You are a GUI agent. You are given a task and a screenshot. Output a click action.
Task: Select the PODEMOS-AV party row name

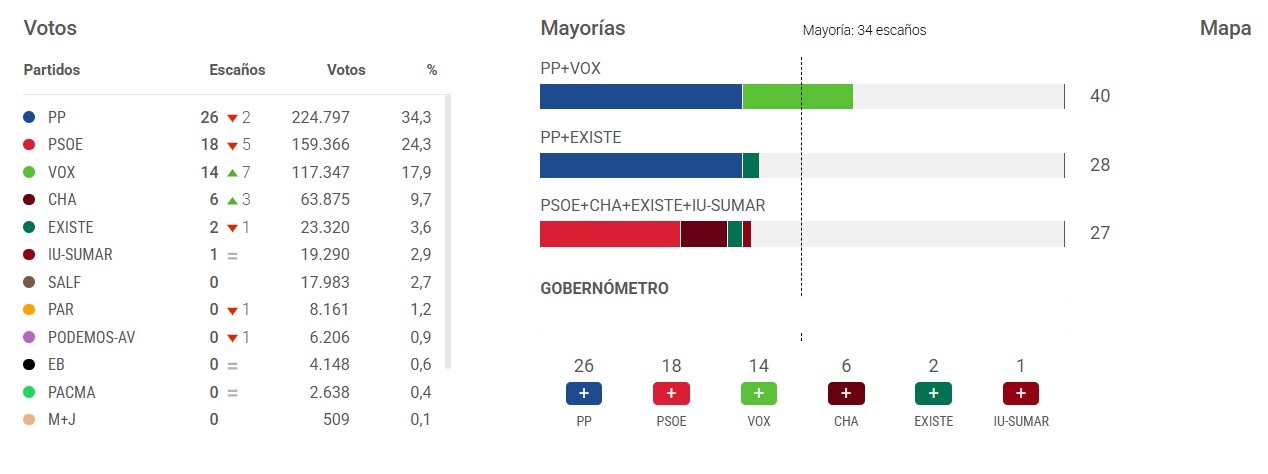[91, 337]
